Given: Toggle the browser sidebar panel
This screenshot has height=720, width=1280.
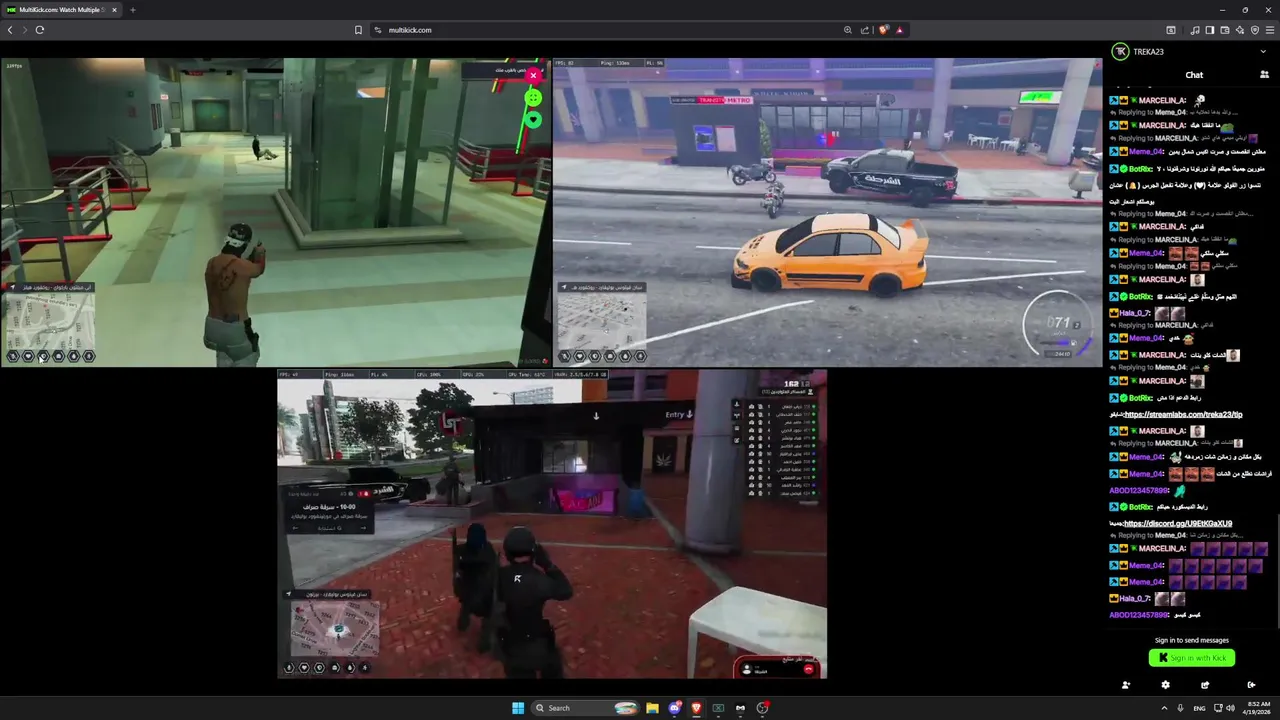Looking at the screenshot, I should pyautogui.click(x=1209, y=30).
